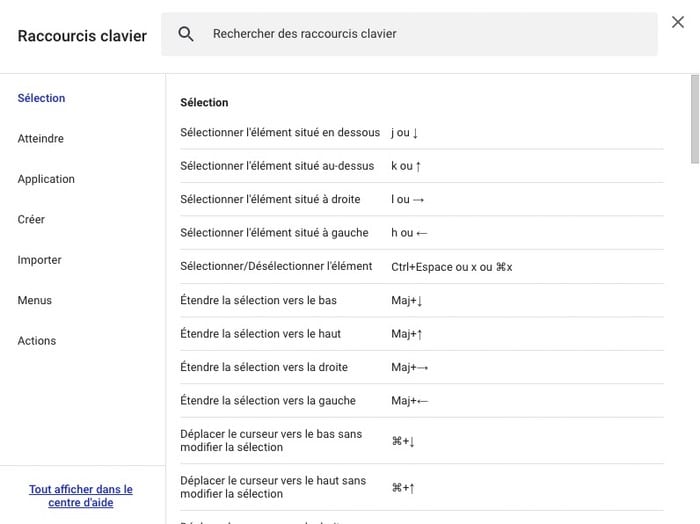Select the Sélection category
This screenshot has height=524, width=700.
(x=41, y=98)
